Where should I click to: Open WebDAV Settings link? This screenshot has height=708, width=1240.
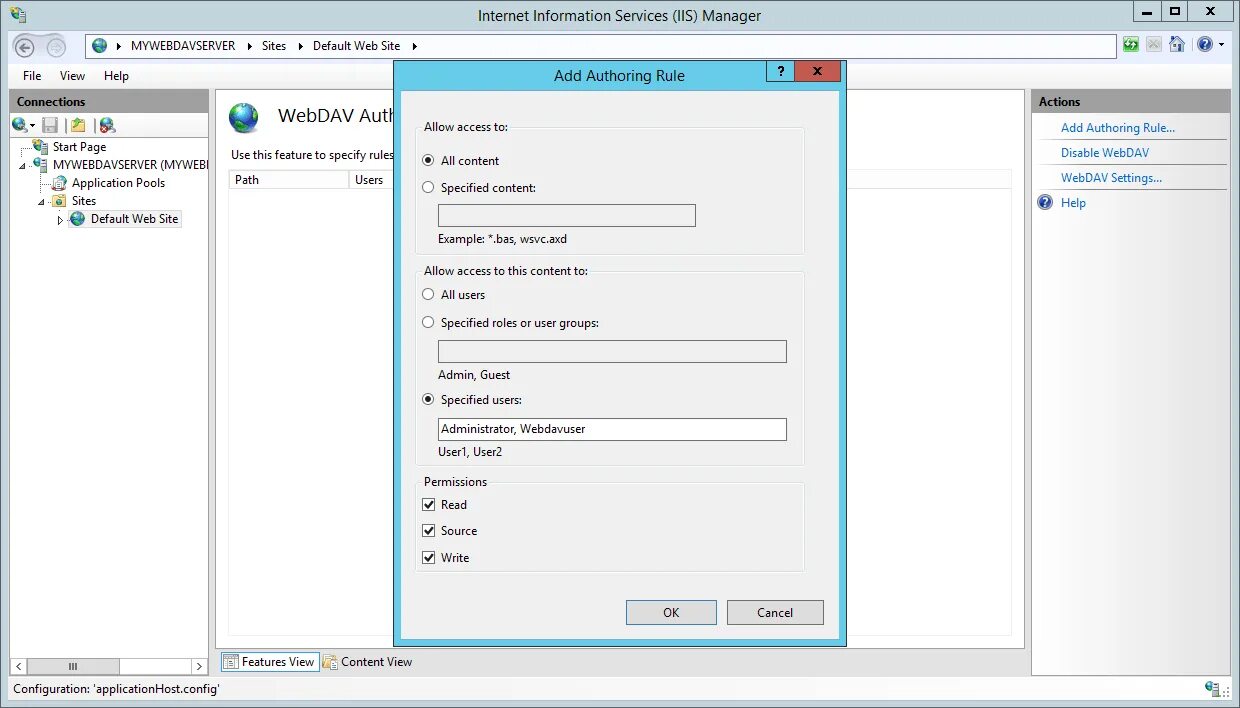[x=1111, y=178]
